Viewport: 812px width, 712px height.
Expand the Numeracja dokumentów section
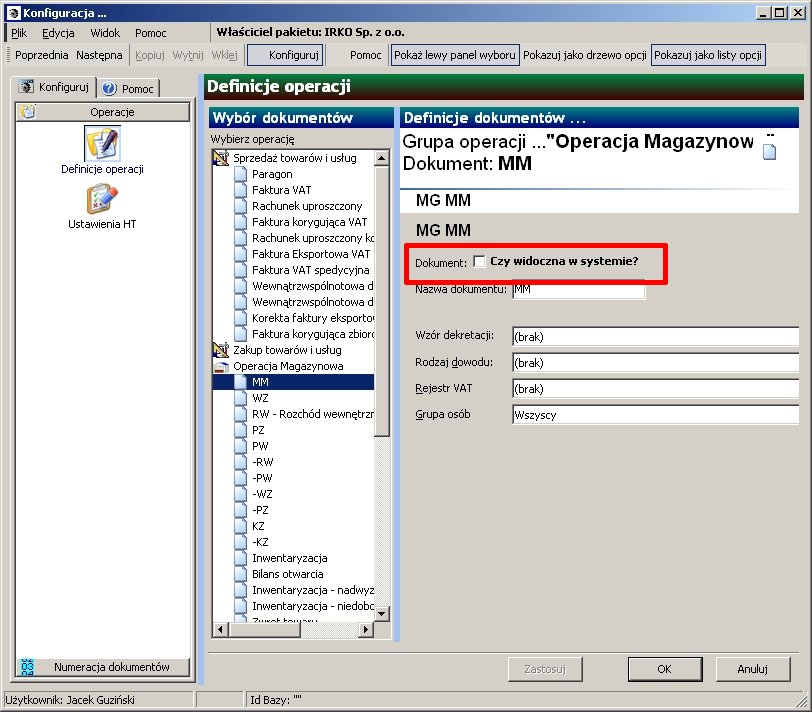[103, 667]
